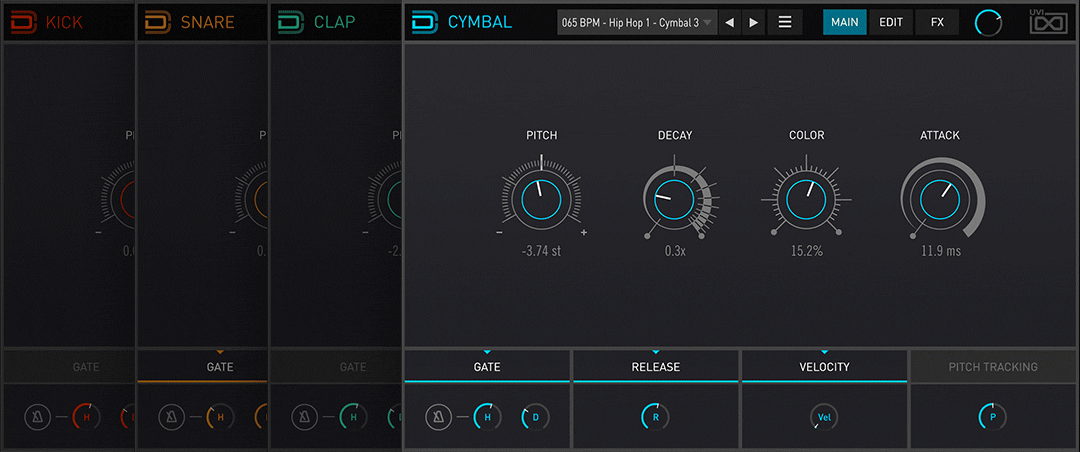Click the Clap panel logo icon
The height and width of the screenshot is (452, 1080).
291,22
